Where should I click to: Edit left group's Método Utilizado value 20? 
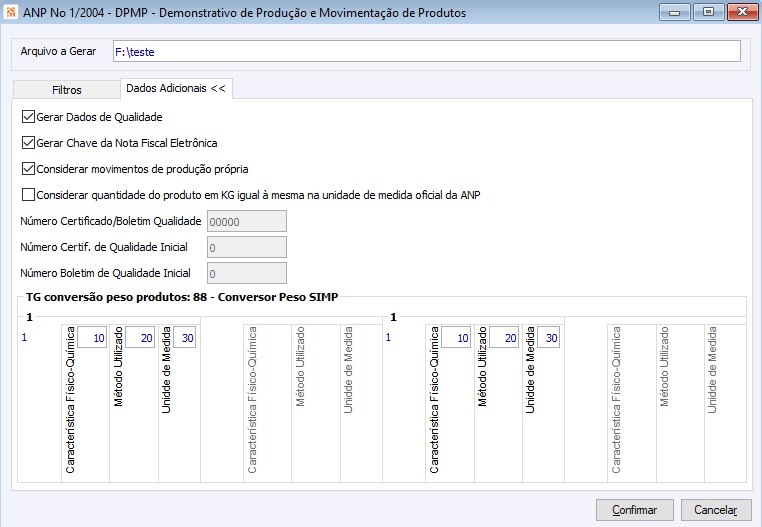click(140, 337)
